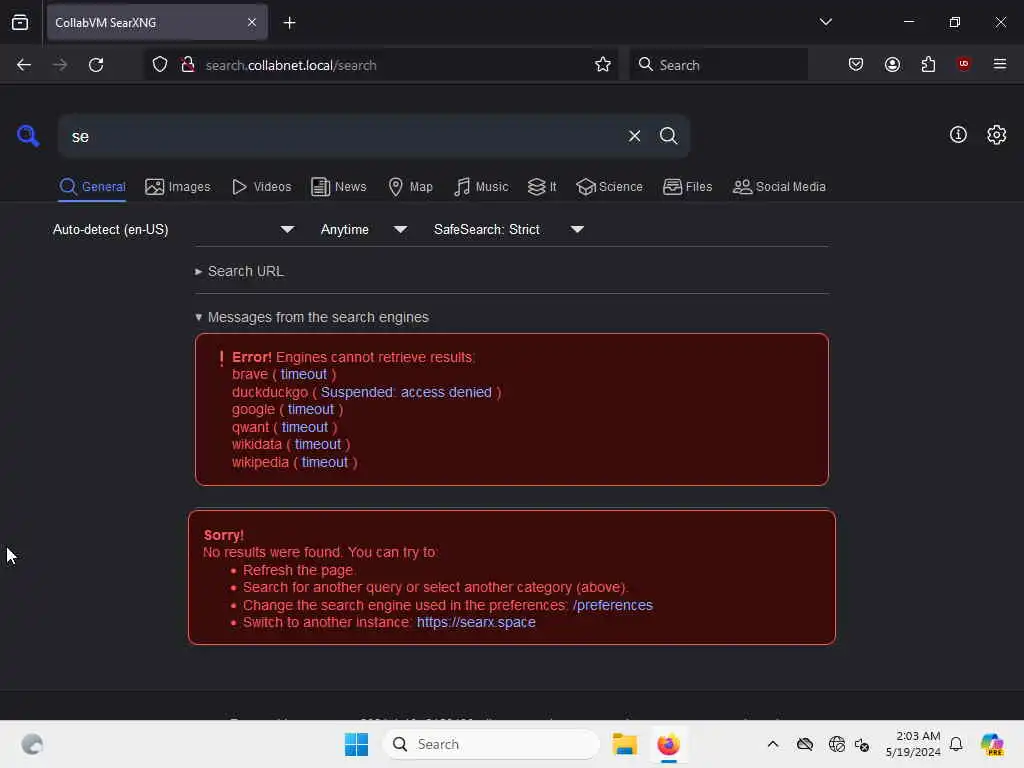This screenshot has width=1024, height=768.
Task: Switch to the Videos category
Action: click(261, 187)
